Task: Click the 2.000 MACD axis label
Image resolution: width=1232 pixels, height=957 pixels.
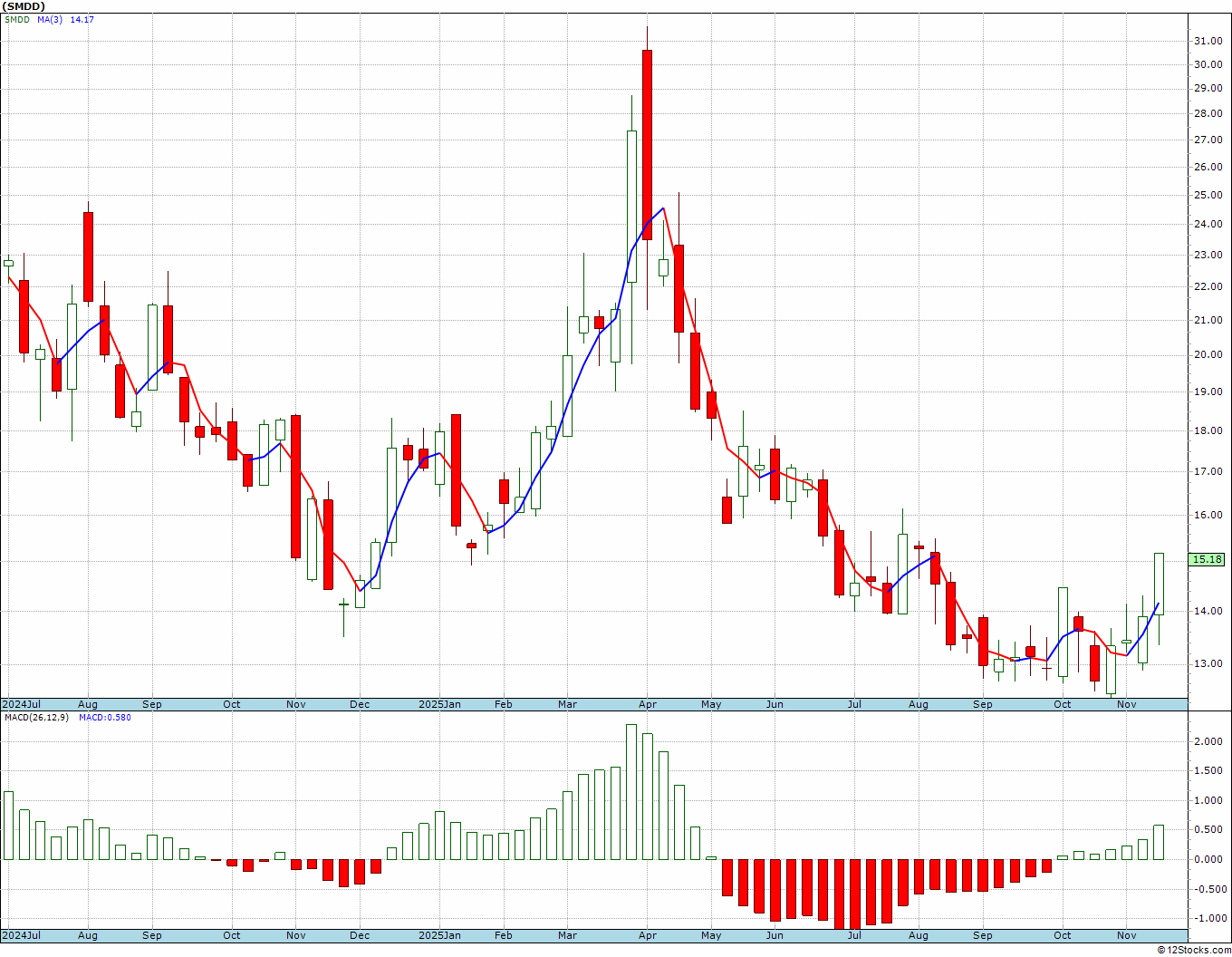Action: [1208, 741]
